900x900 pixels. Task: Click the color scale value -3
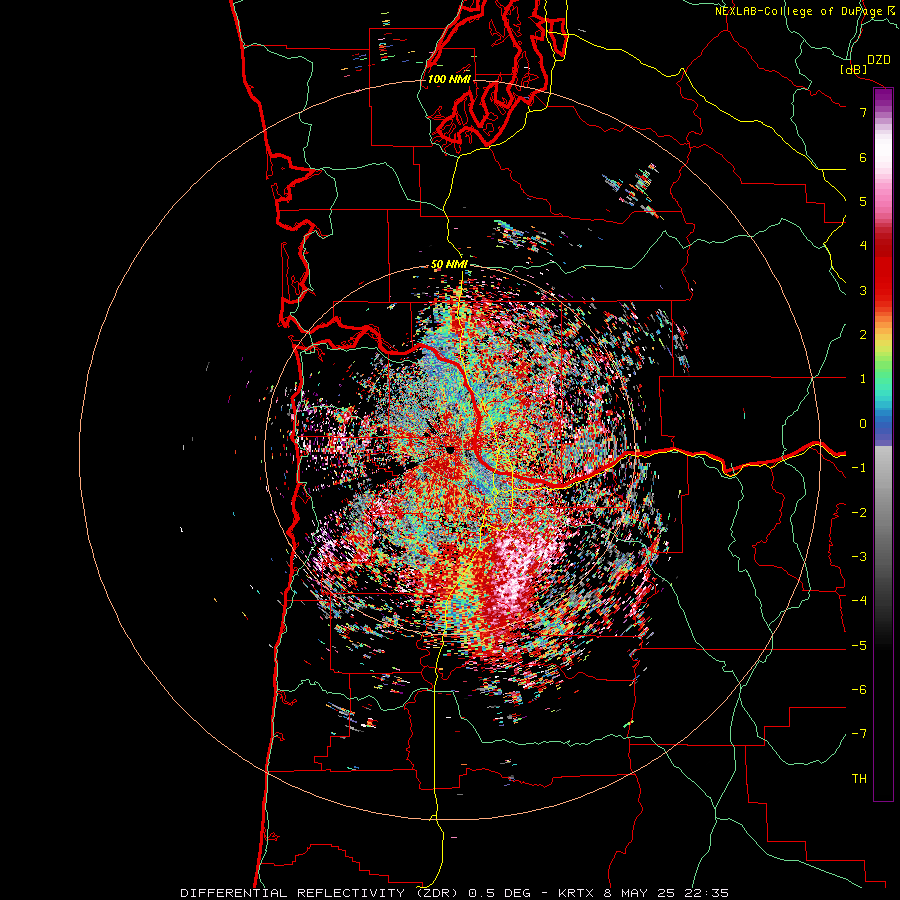859,557
